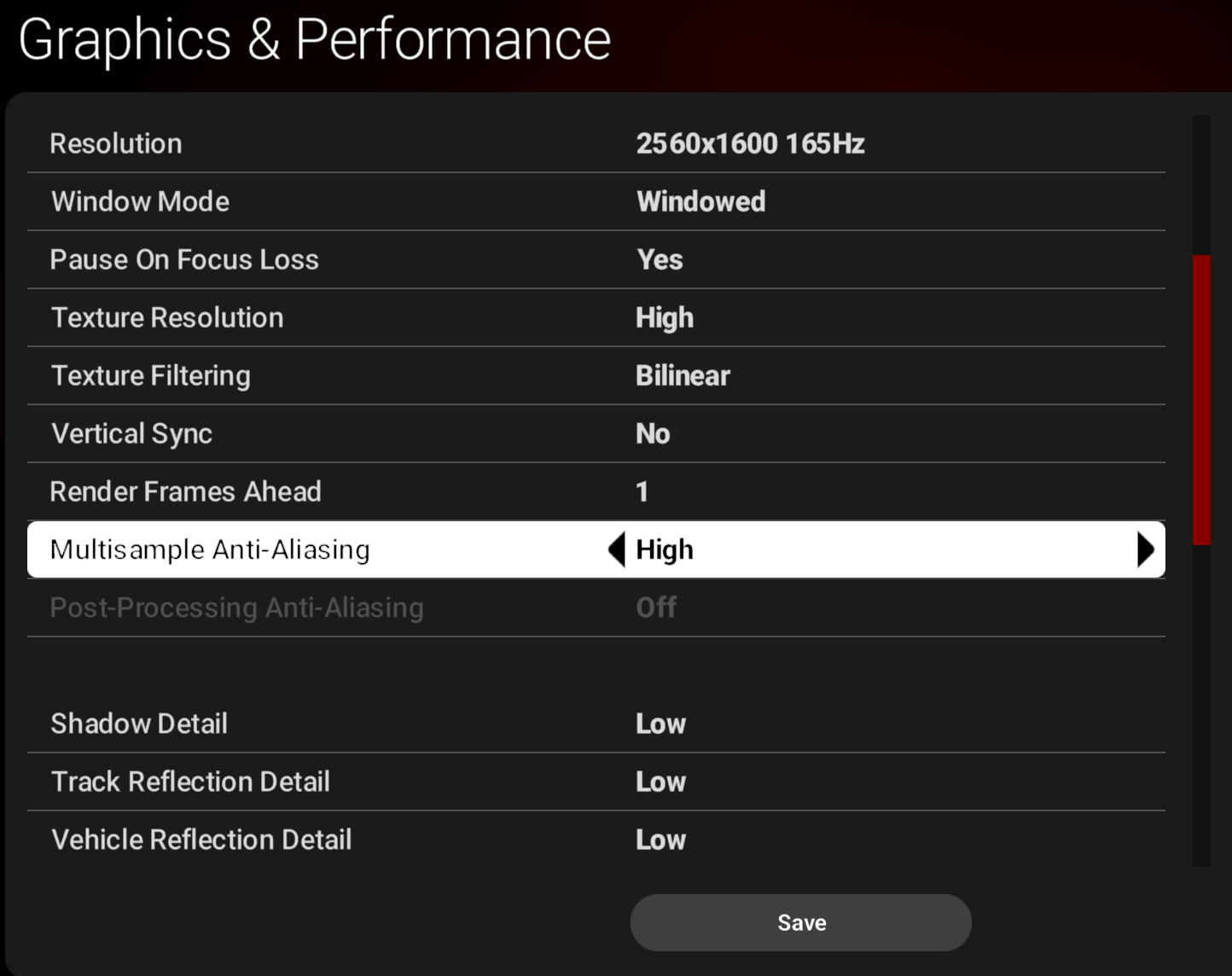Click the Multisample Anti-Aliasing label
The image size is (1232, 976).
[210, 549]
